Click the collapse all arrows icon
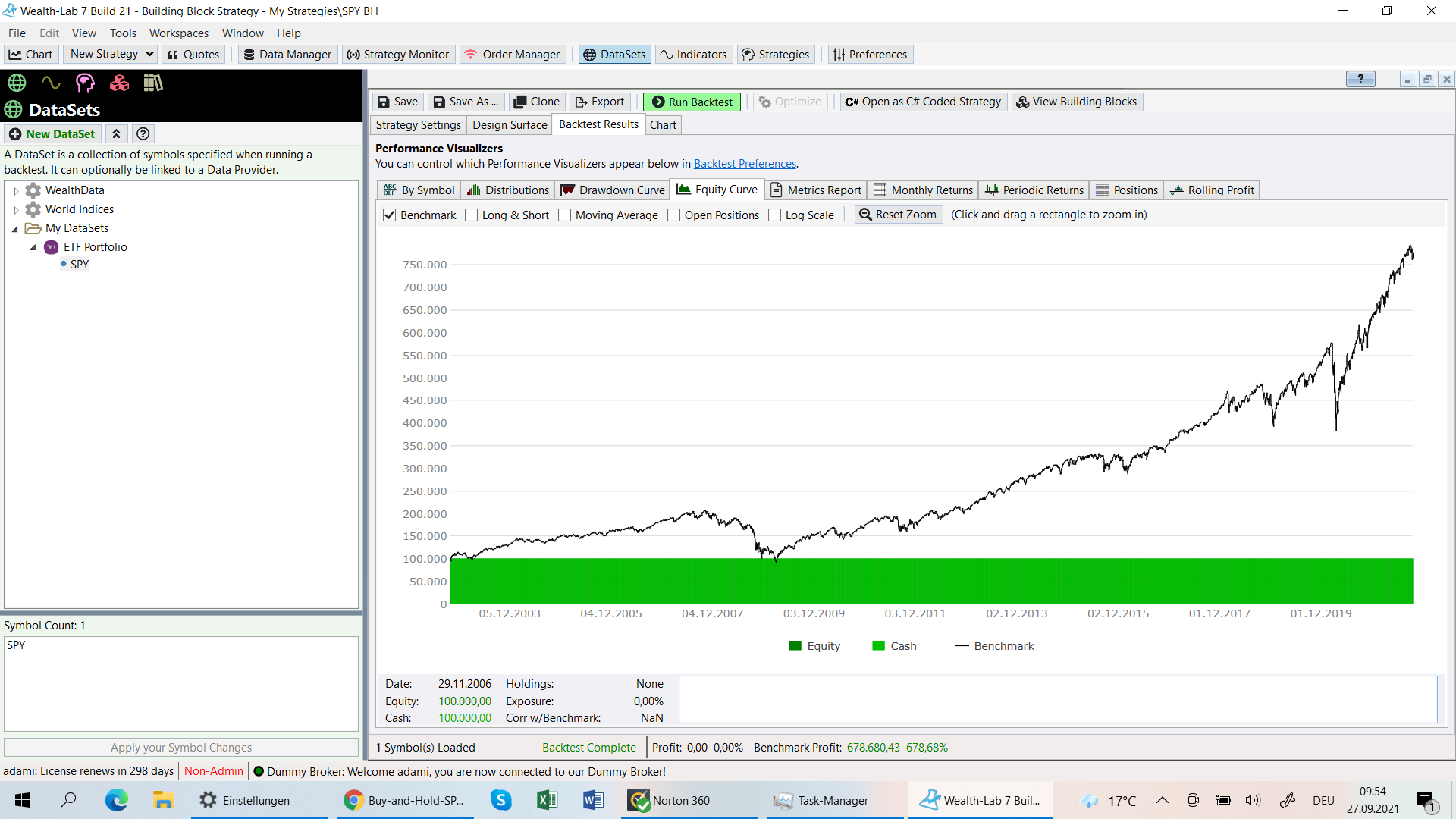1456x819 pixels. click(x=116, y=134)
